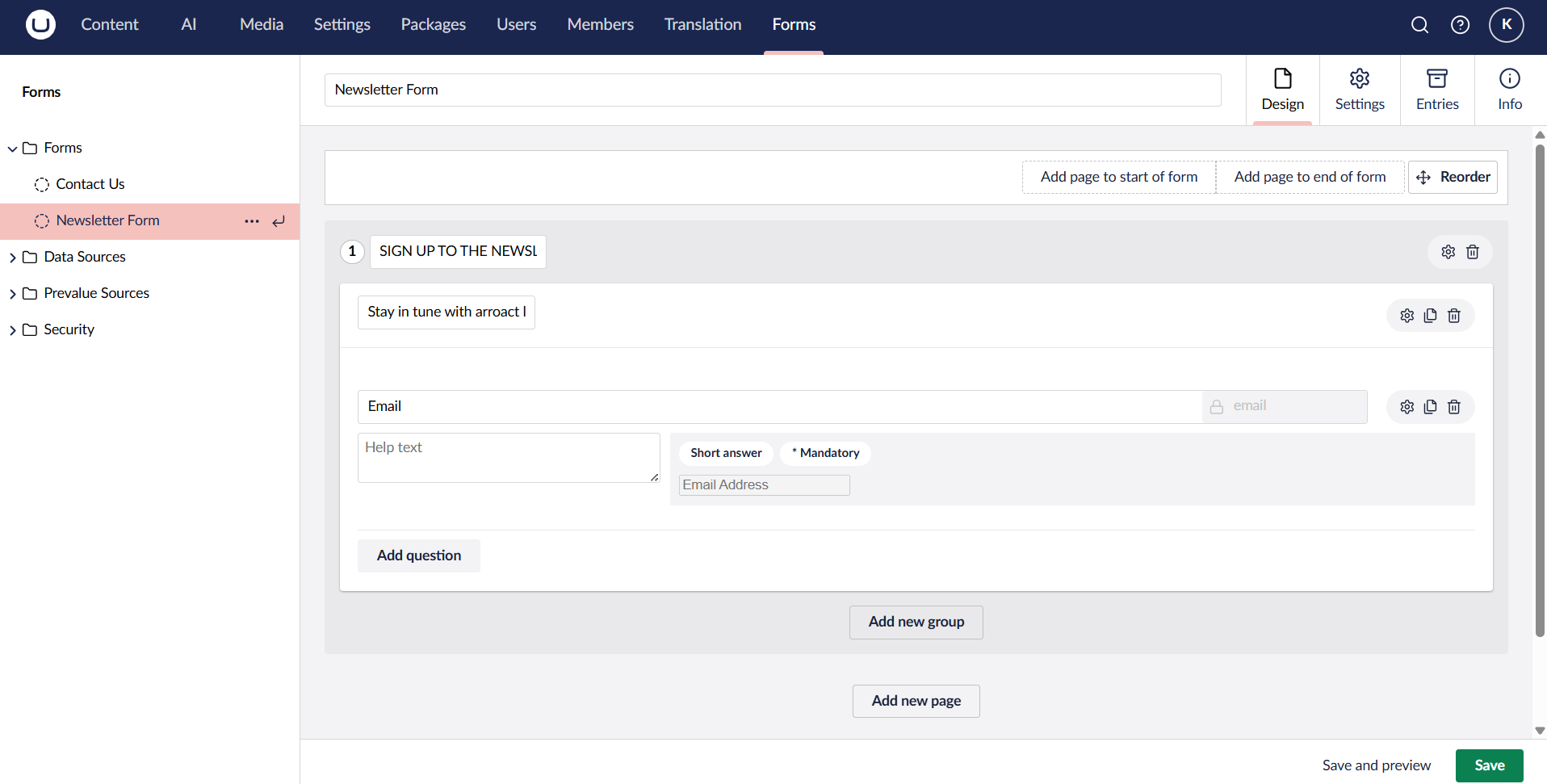
Task: Open Newsletter Form actions ellipsis menu
Action: click(x=252, y=221)
